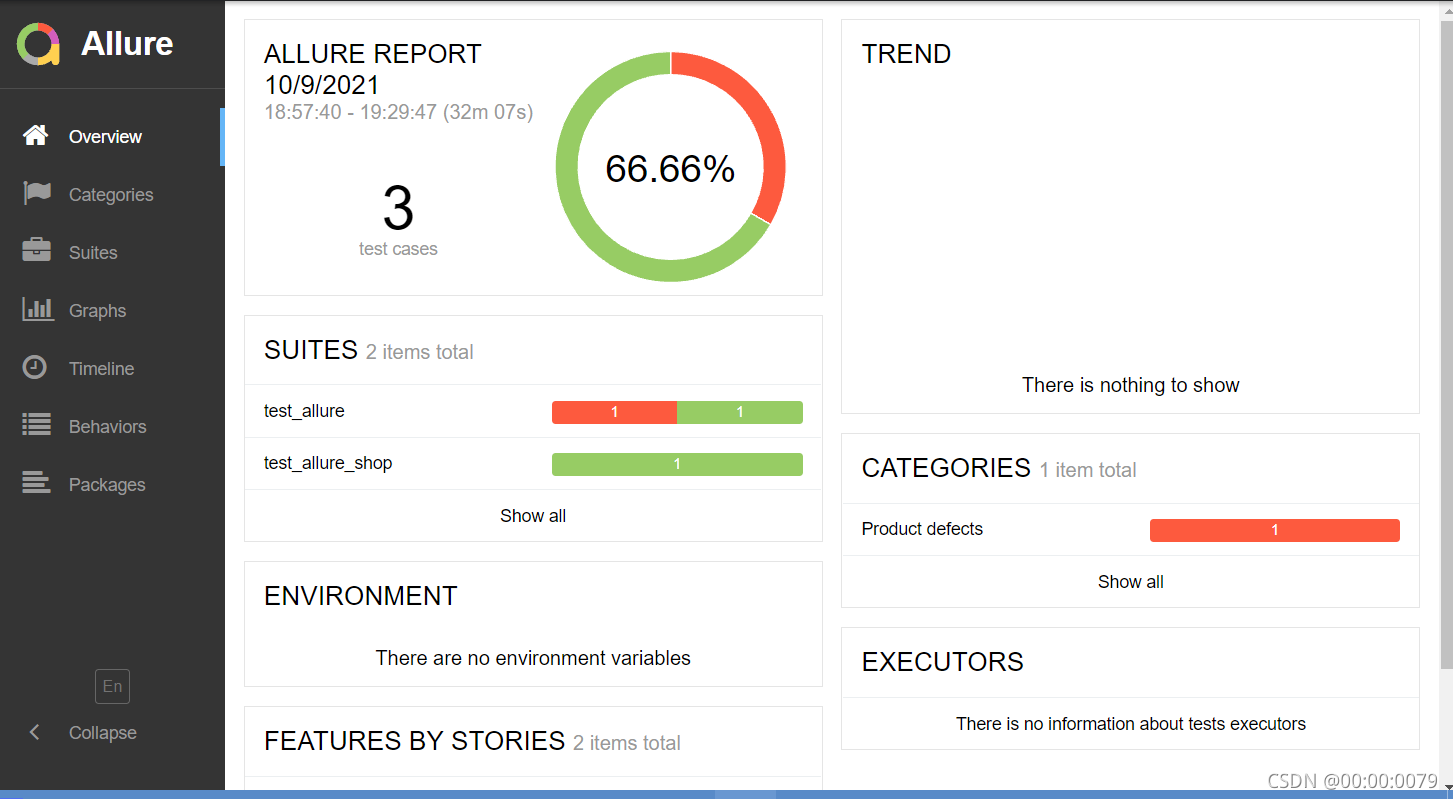
Task: Collapse sidebar using the chevron icon
Action: (x=34, y=733)
